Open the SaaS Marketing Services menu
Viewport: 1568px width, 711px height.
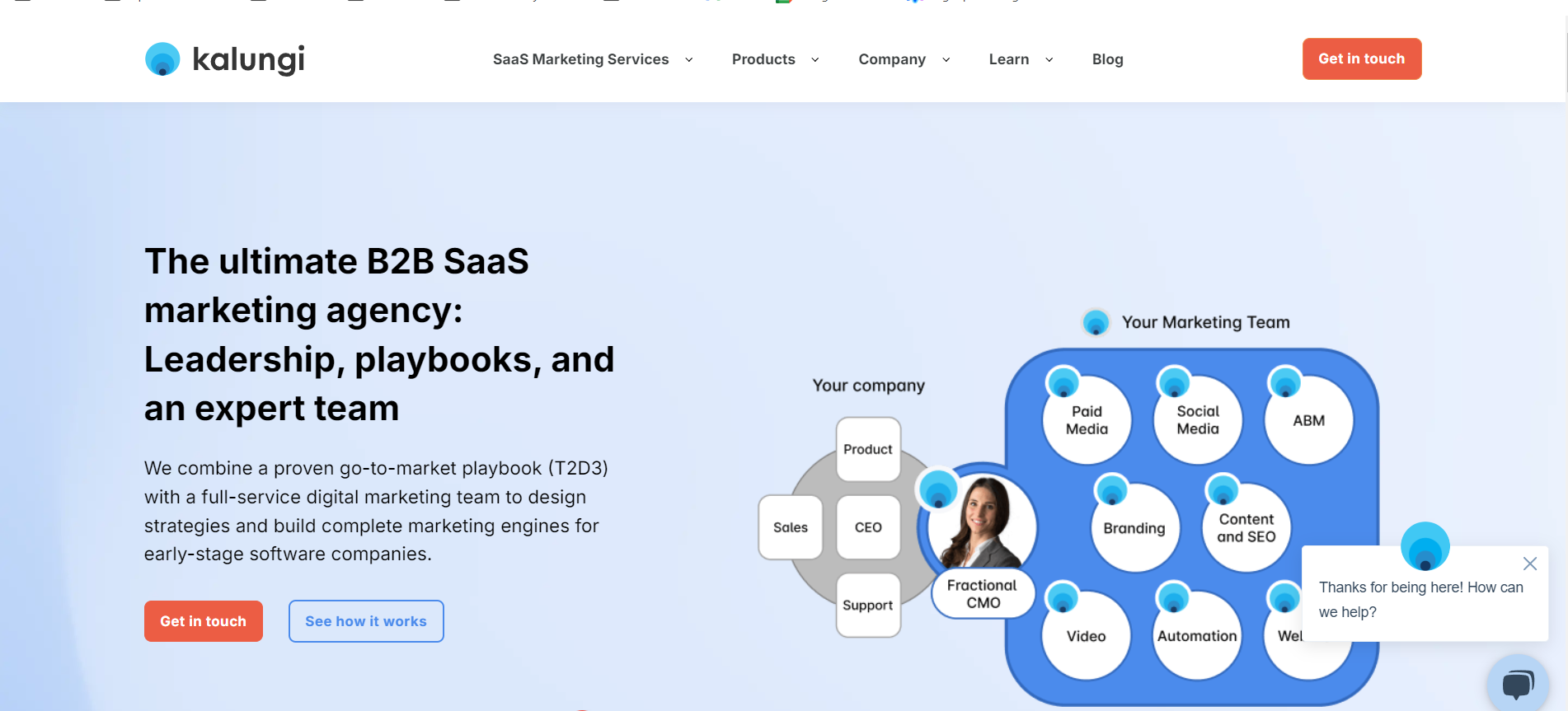click(580, 59)
